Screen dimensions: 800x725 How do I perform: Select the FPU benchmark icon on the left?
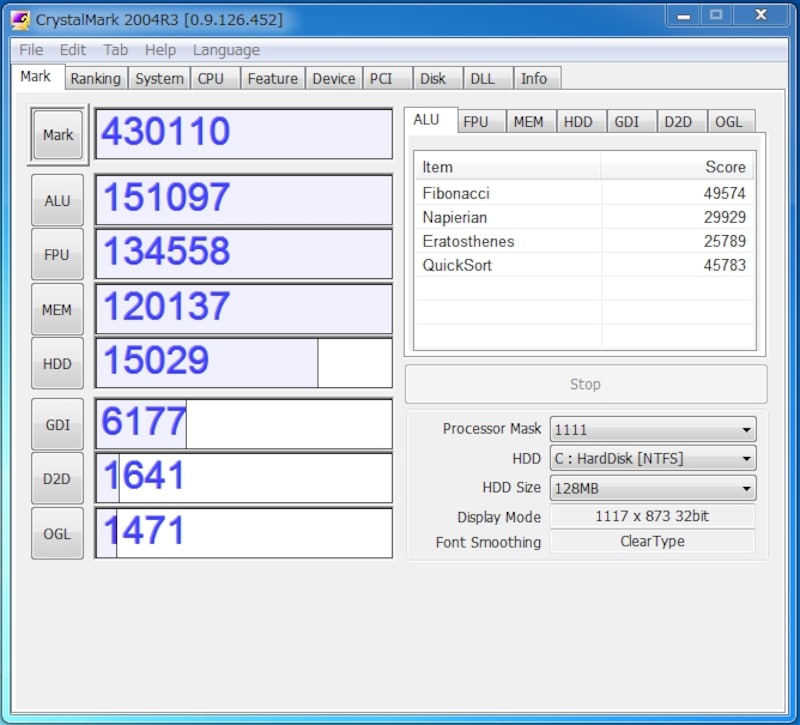click(56, 254)
